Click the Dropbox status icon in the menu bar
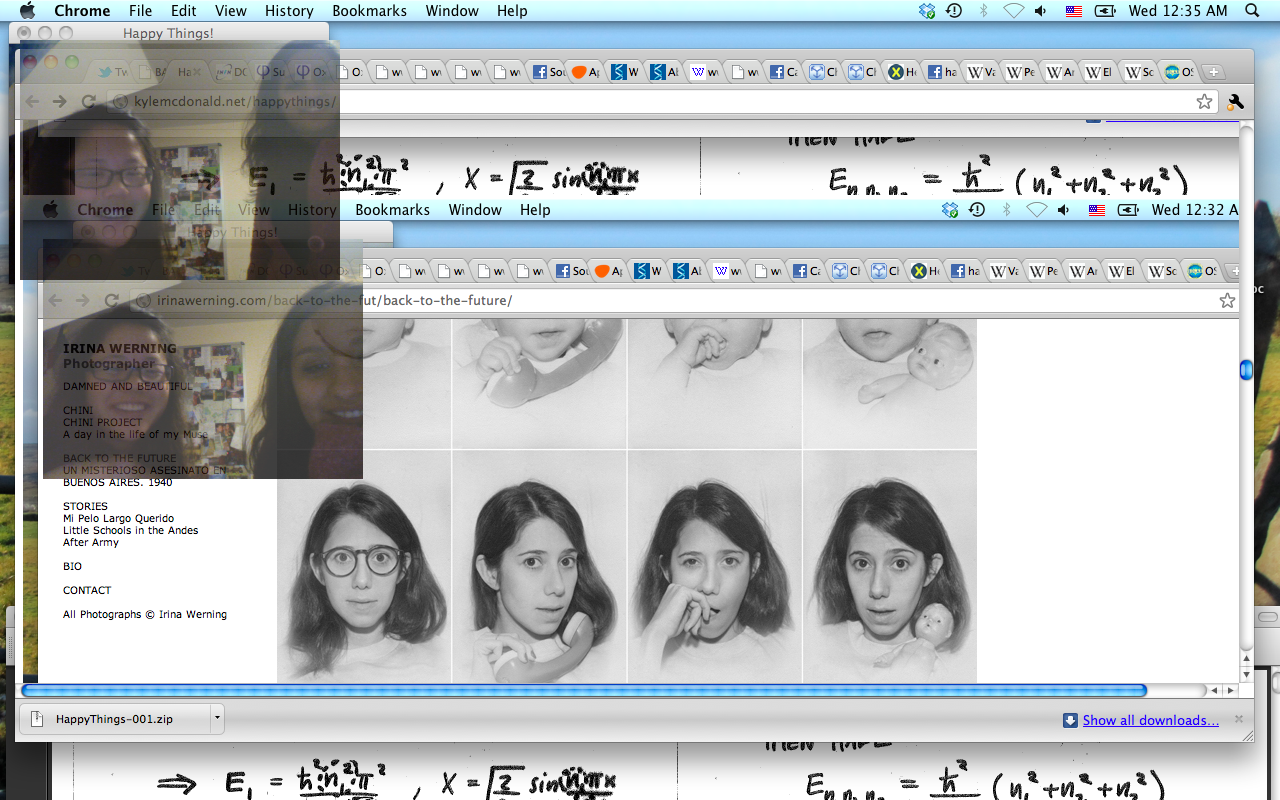1280x800 pixels. (927, 11)
